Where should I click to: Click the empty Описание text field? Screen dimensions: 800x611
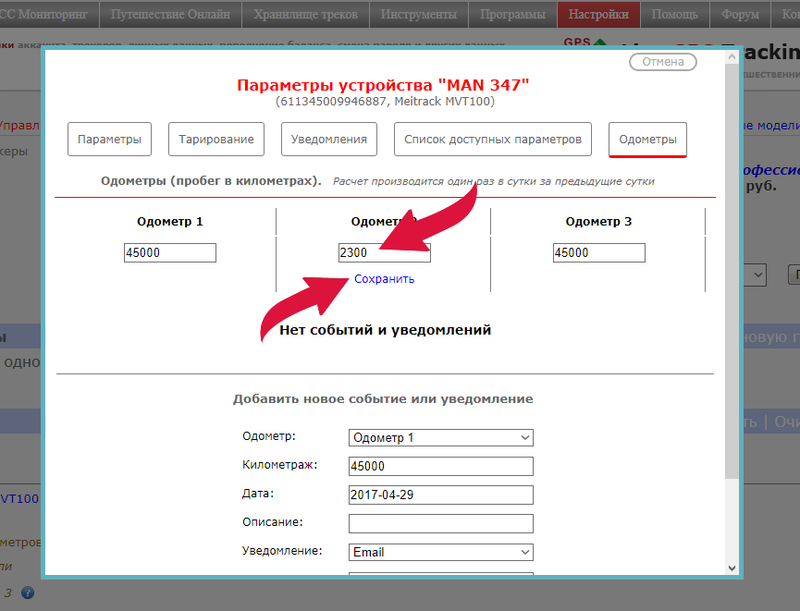pyautogui.click(x=440, y=523)
